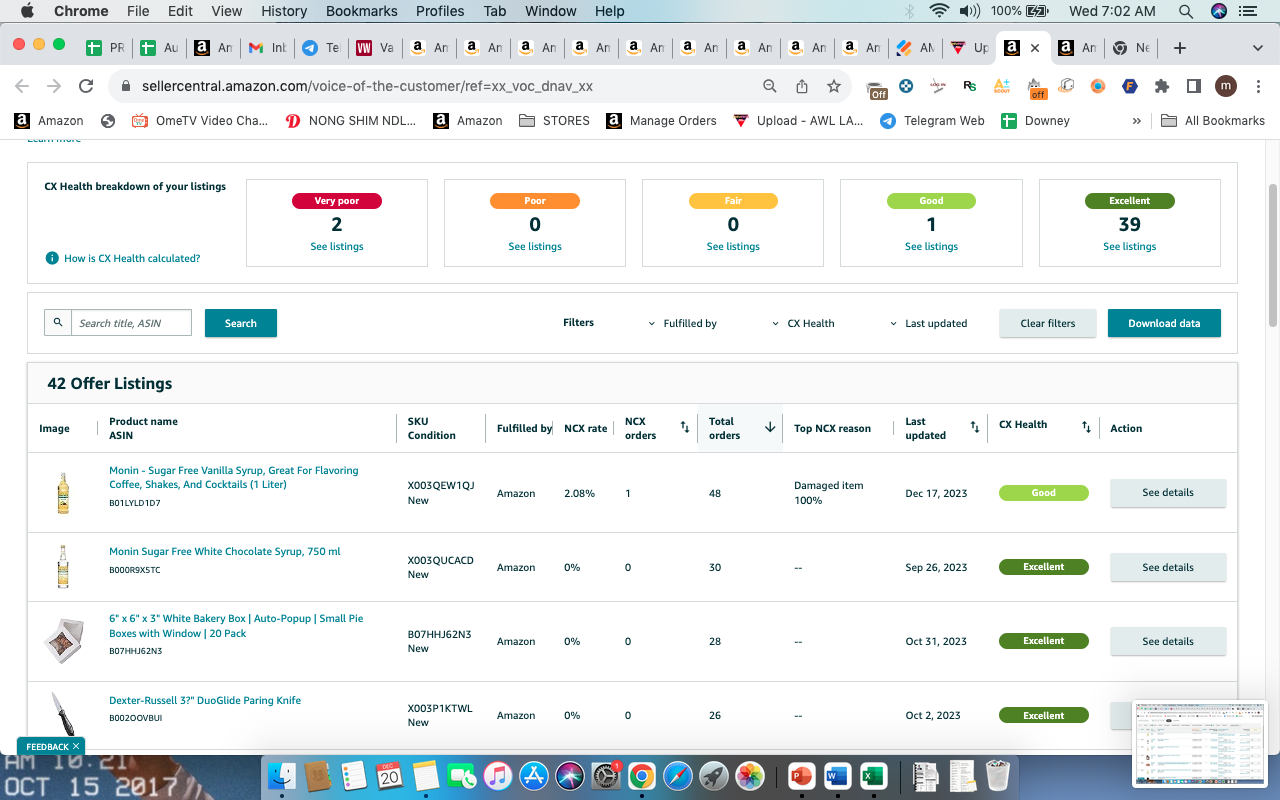Expand the tab search chevron
This screenshot has width=1280, height=800.
coord(1257,48)
